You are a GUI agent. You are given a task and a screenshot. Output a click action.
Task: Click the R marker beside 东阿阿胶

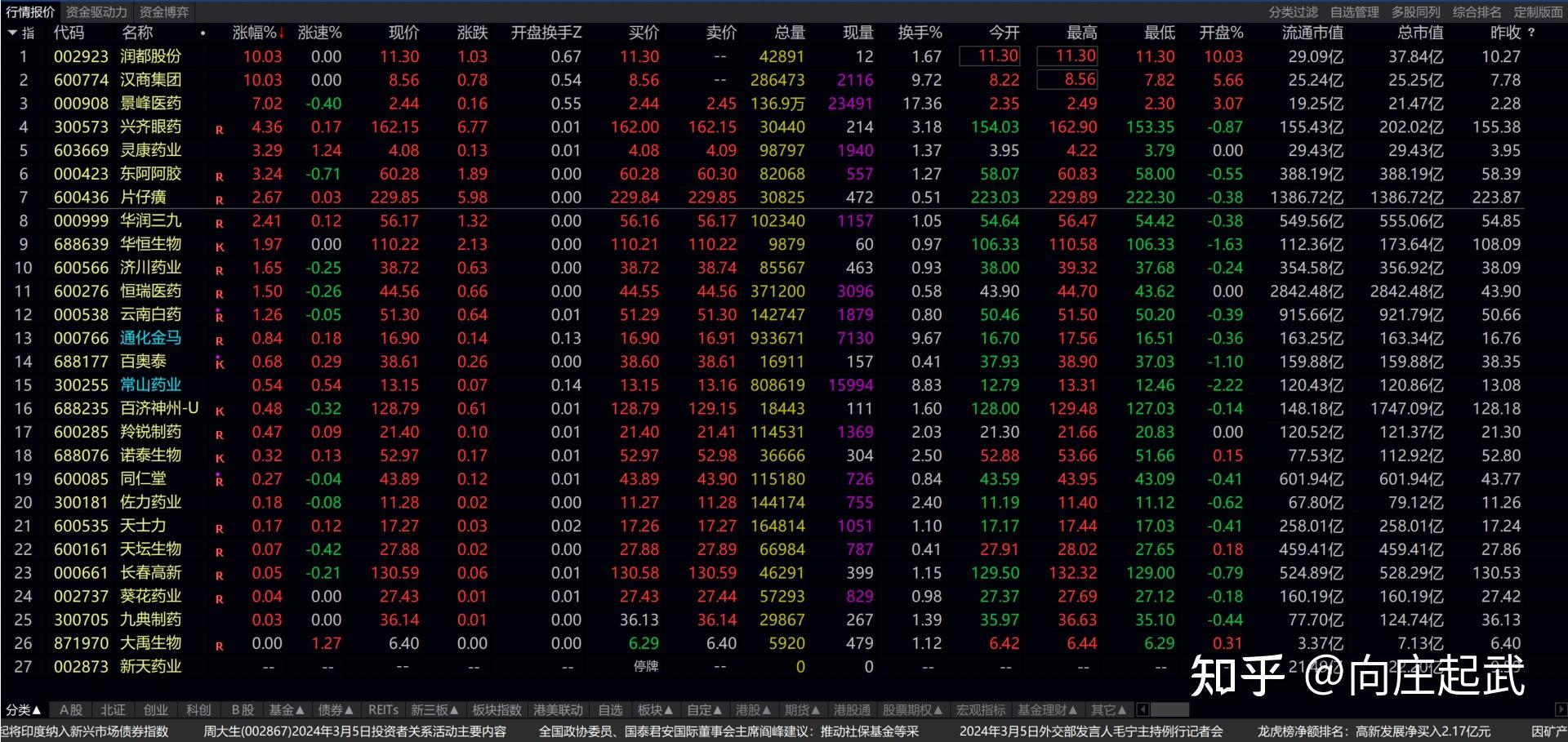pos(219,176)
